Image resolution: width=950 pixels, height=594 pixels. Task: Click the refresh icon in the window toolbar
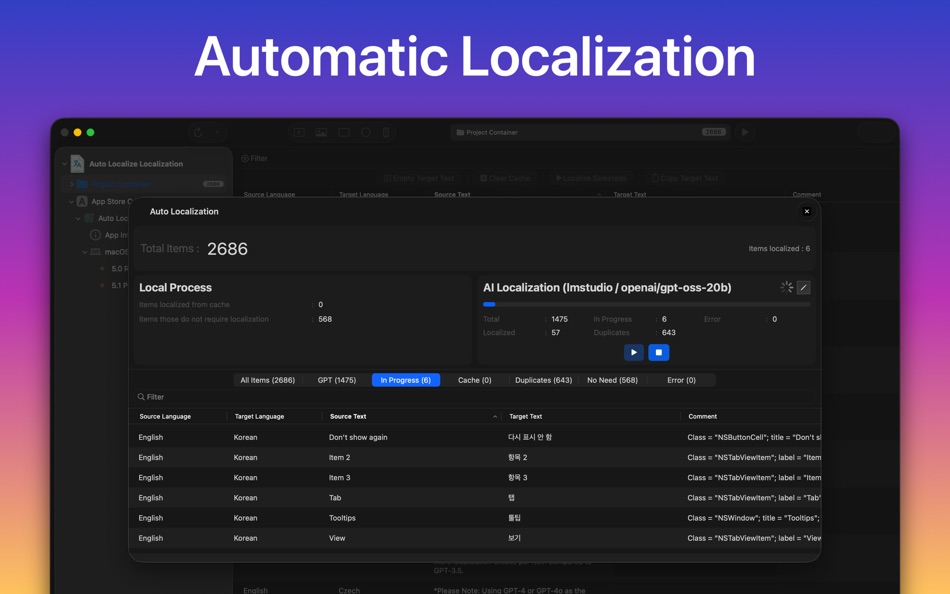(x=198, y=132)
